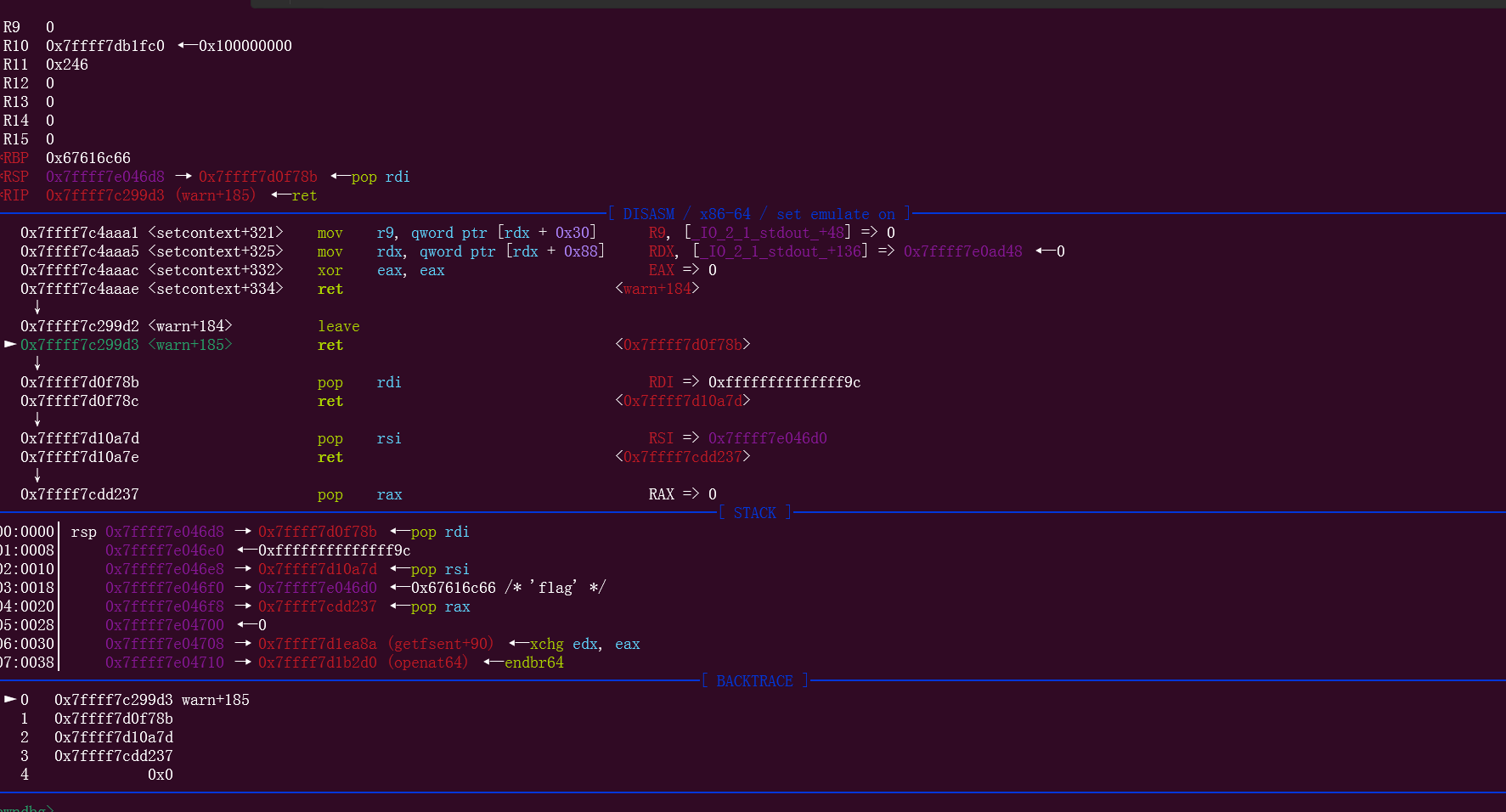Click the R11 value 0x246
The width and height of the screenshot is (1506, 812).
(x=67, y=65)
